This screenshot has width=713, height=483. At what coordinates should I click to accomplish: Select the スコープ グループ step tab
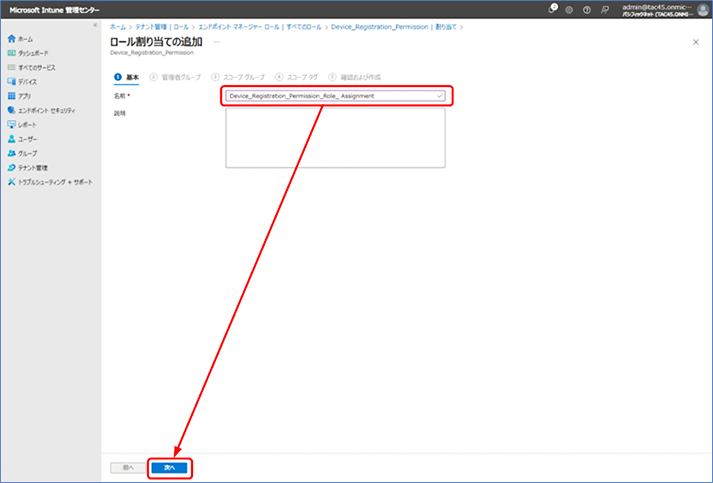tap(238, 77)
